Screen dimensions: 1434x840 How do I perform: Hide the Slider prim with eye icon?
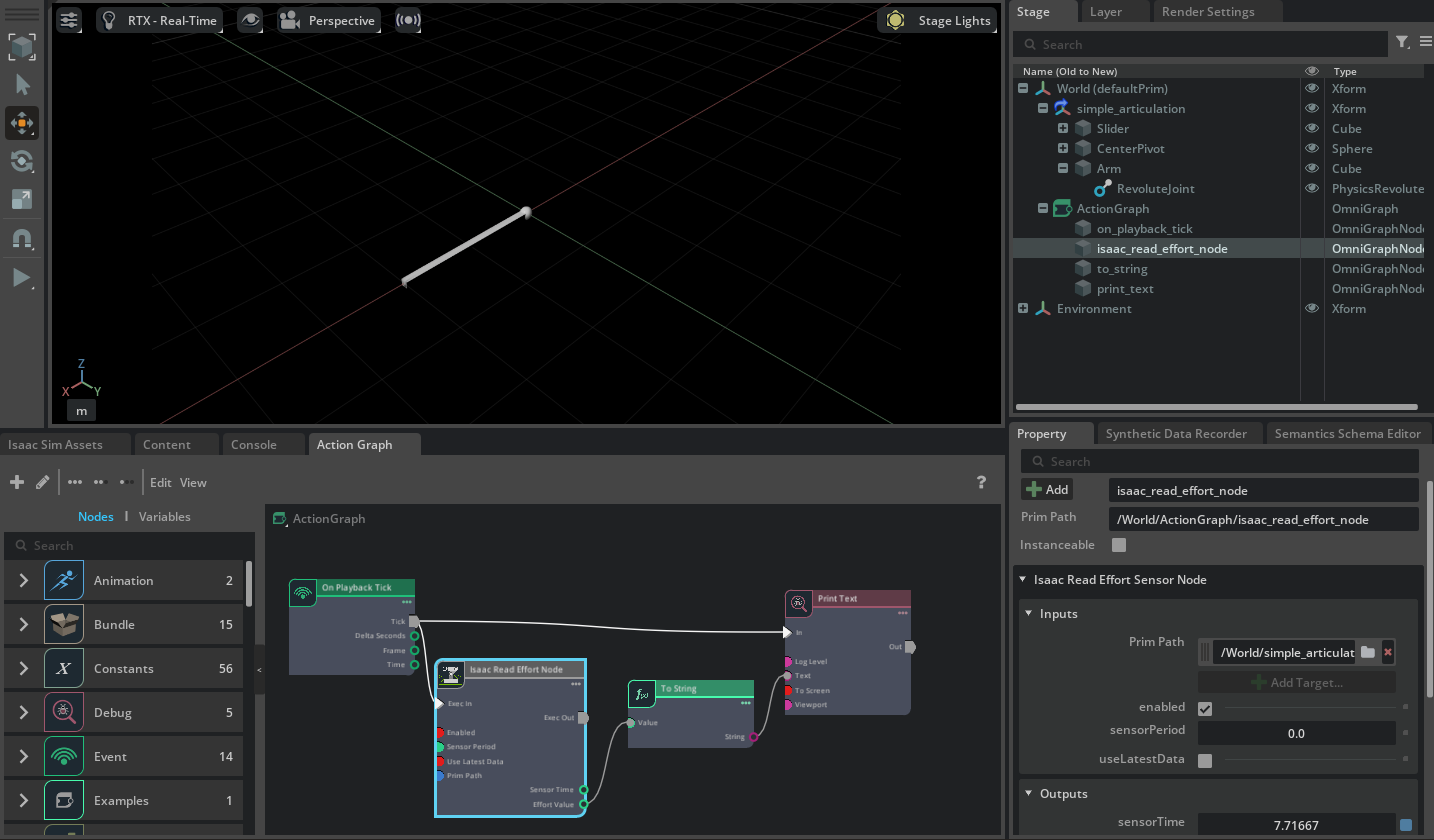click(x=1312, y=129)
